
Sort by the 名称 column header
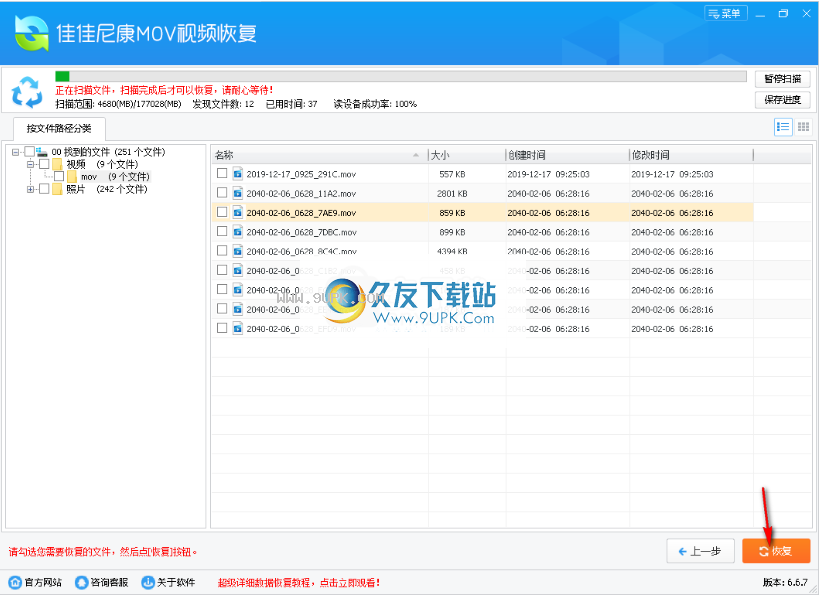click(319, 155)
